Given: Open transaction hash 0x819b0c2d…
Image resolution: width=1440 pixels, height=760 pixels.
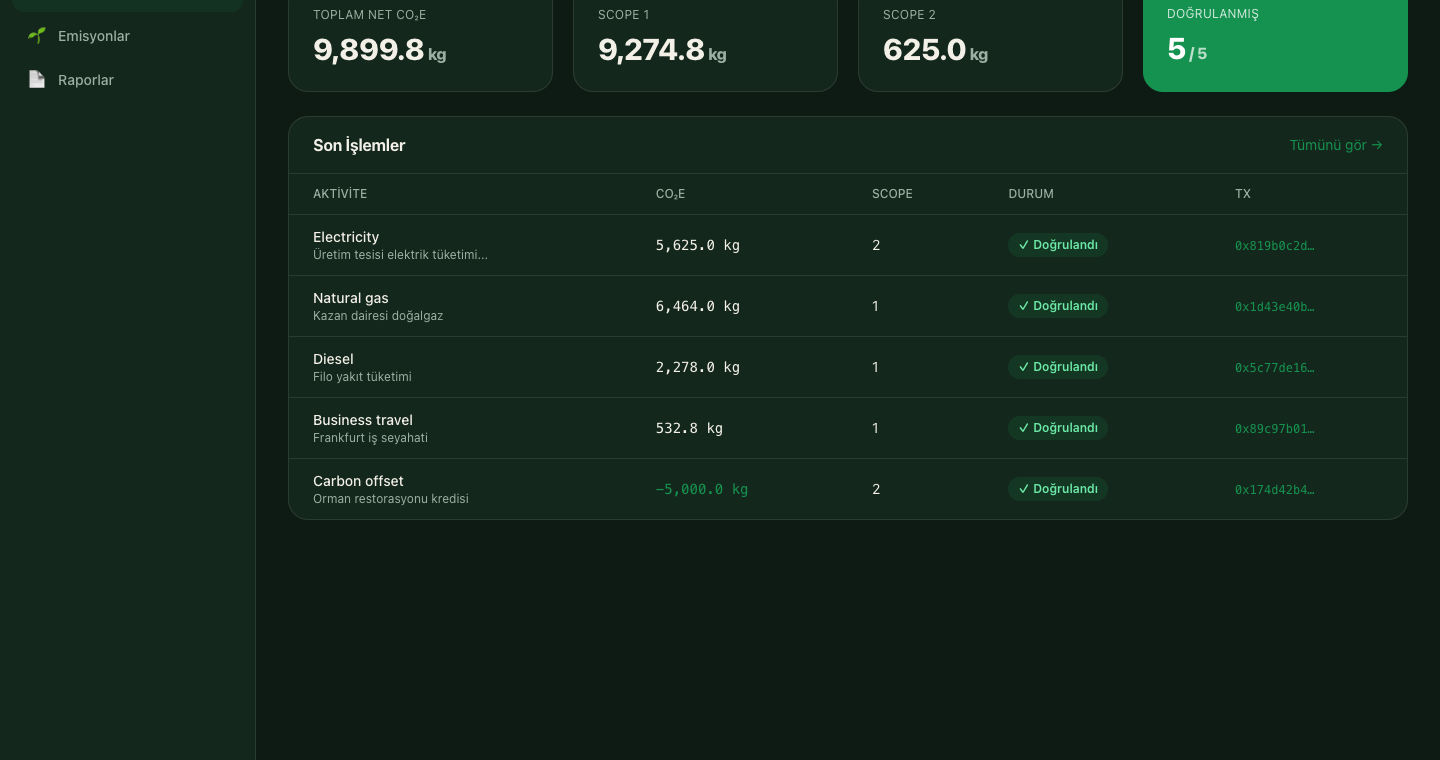Looking at the screenshot, I should pyautogui.click(x=1275, y=245).
